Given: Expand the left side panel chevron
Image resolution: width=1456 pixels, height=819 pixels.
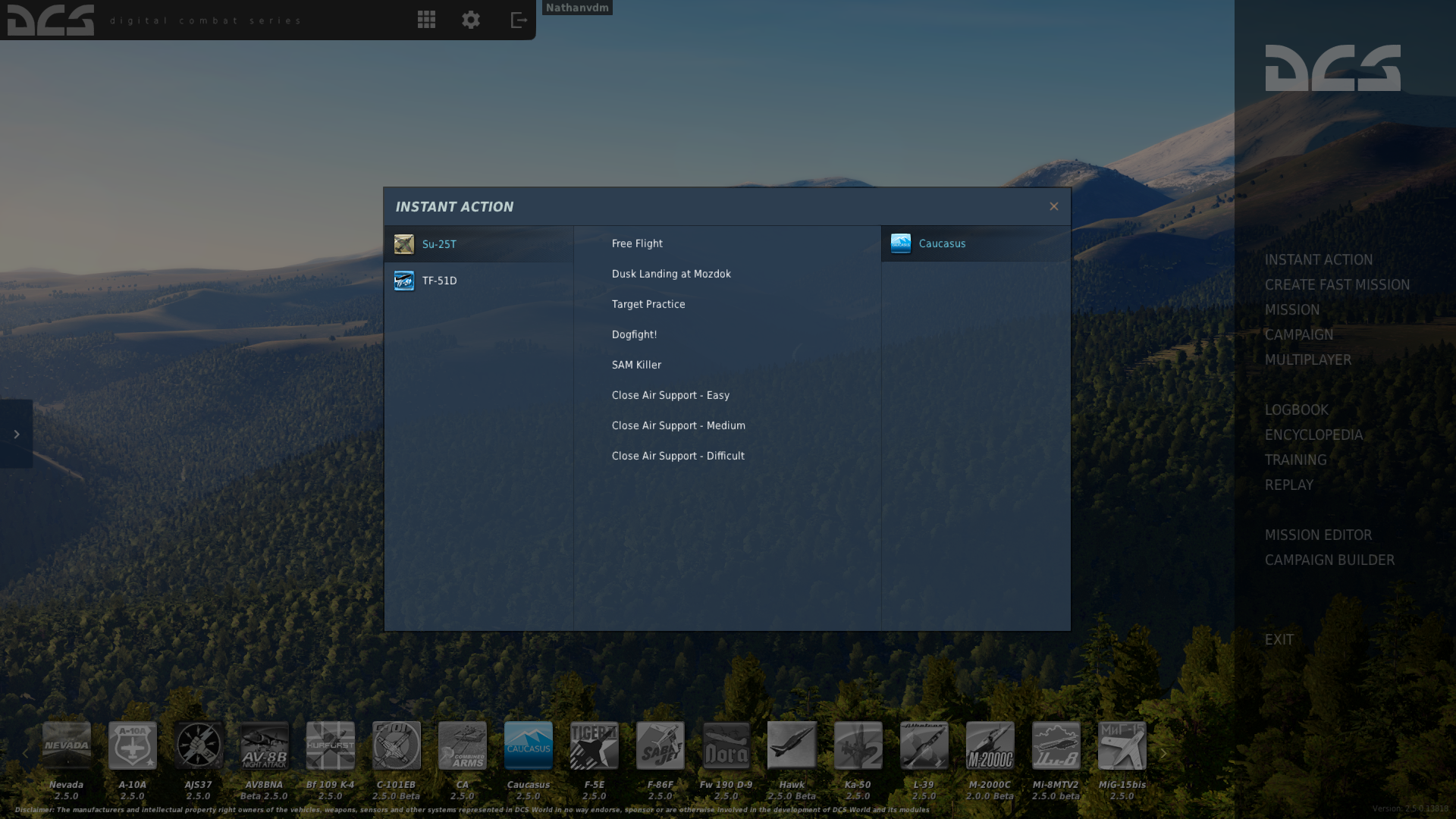Looking at the screenshot, I should pos(16,434).
